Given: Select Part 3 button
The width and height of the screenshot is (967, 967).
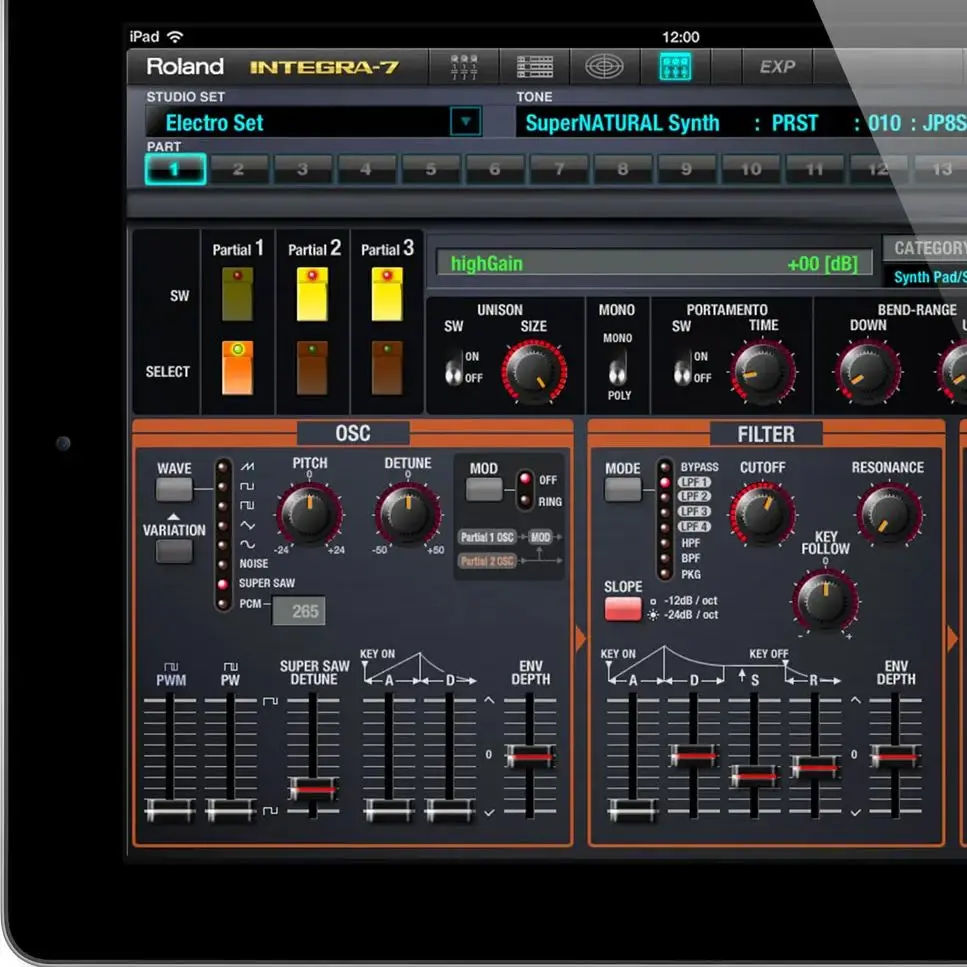Looking at the screenshot, I should click(303, 169).
